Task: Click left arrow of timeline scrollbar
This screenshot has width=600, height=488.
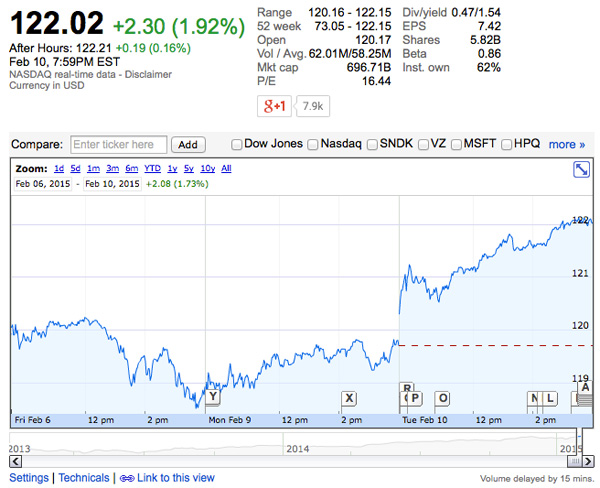Action: point(15,461)
